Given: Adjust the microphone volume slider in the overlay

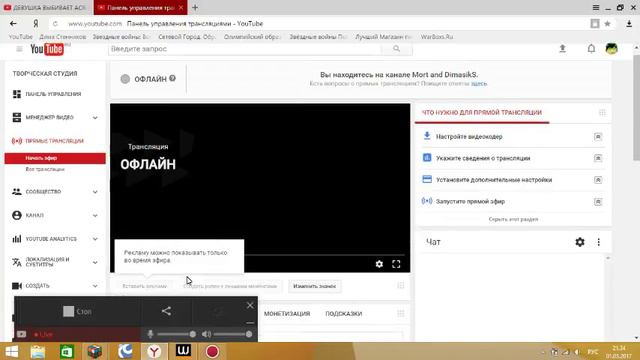Looking at the screenshot, I should coord(176,334).
